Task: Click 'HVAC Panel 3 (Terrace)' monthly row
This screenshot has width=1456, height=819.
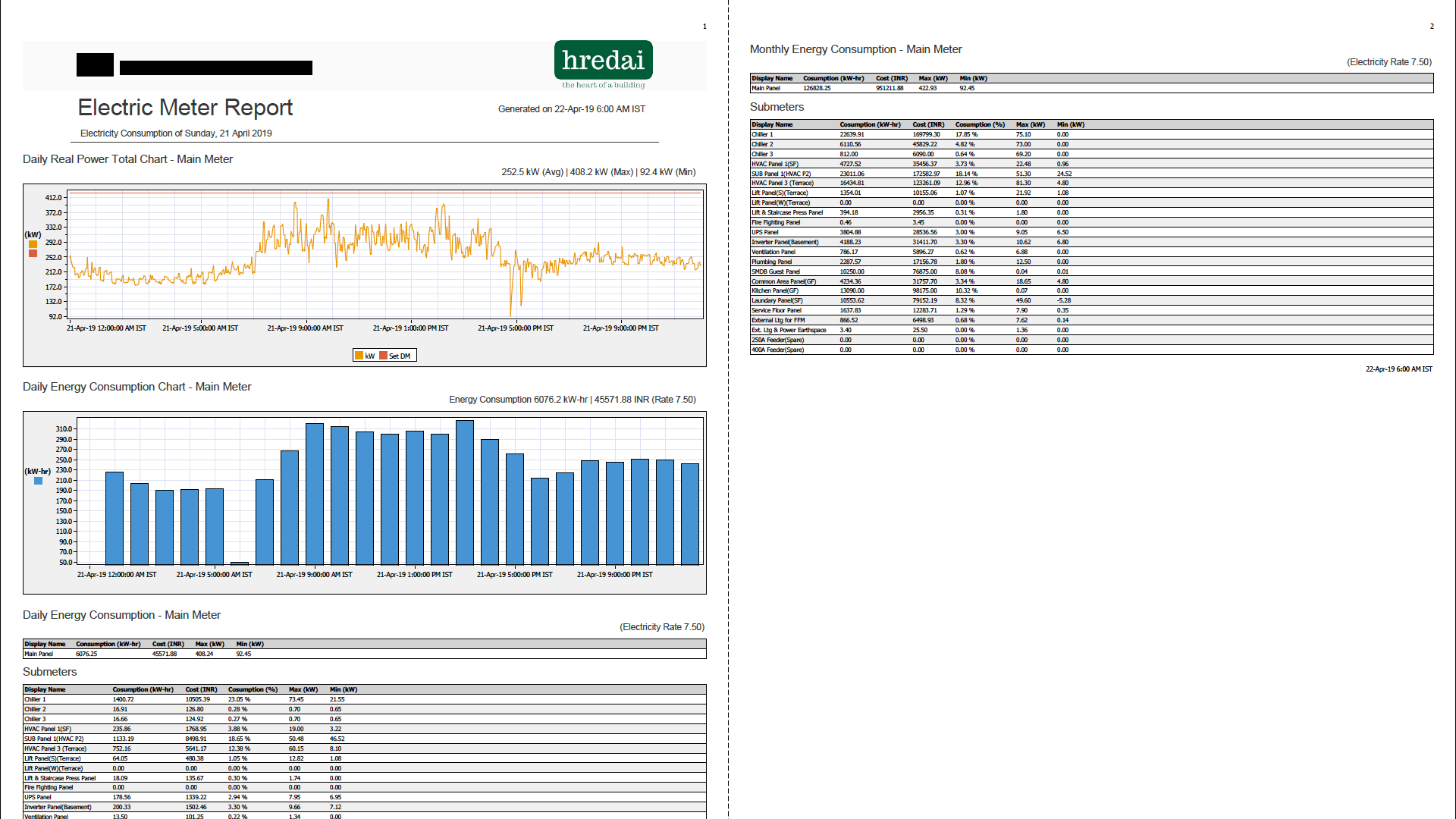Action: point(1092,183)
